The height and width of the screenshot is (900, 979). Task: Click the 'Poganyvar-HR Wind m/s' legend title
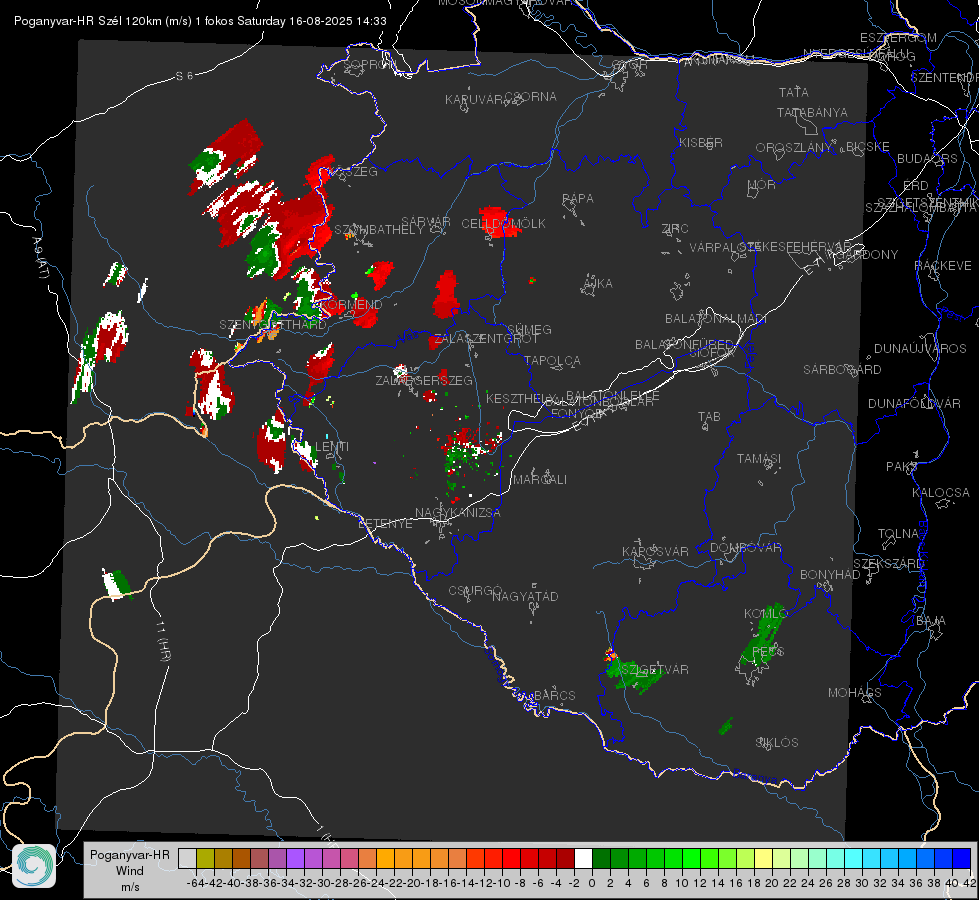pyautogui.click(x=130, y=871)
